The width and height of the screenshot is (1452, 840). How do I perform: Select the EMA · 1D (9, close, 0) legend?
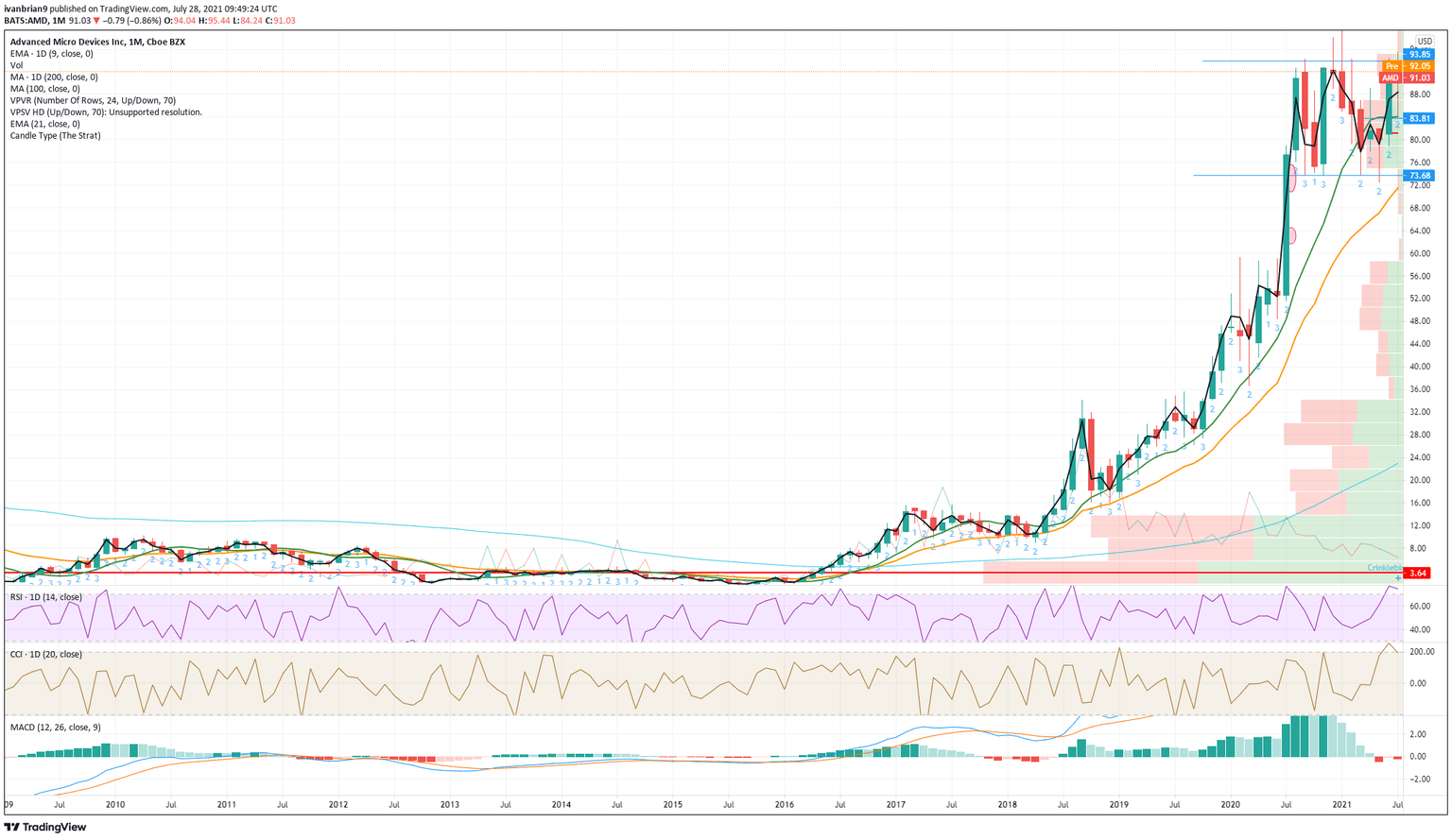point(51,54)
